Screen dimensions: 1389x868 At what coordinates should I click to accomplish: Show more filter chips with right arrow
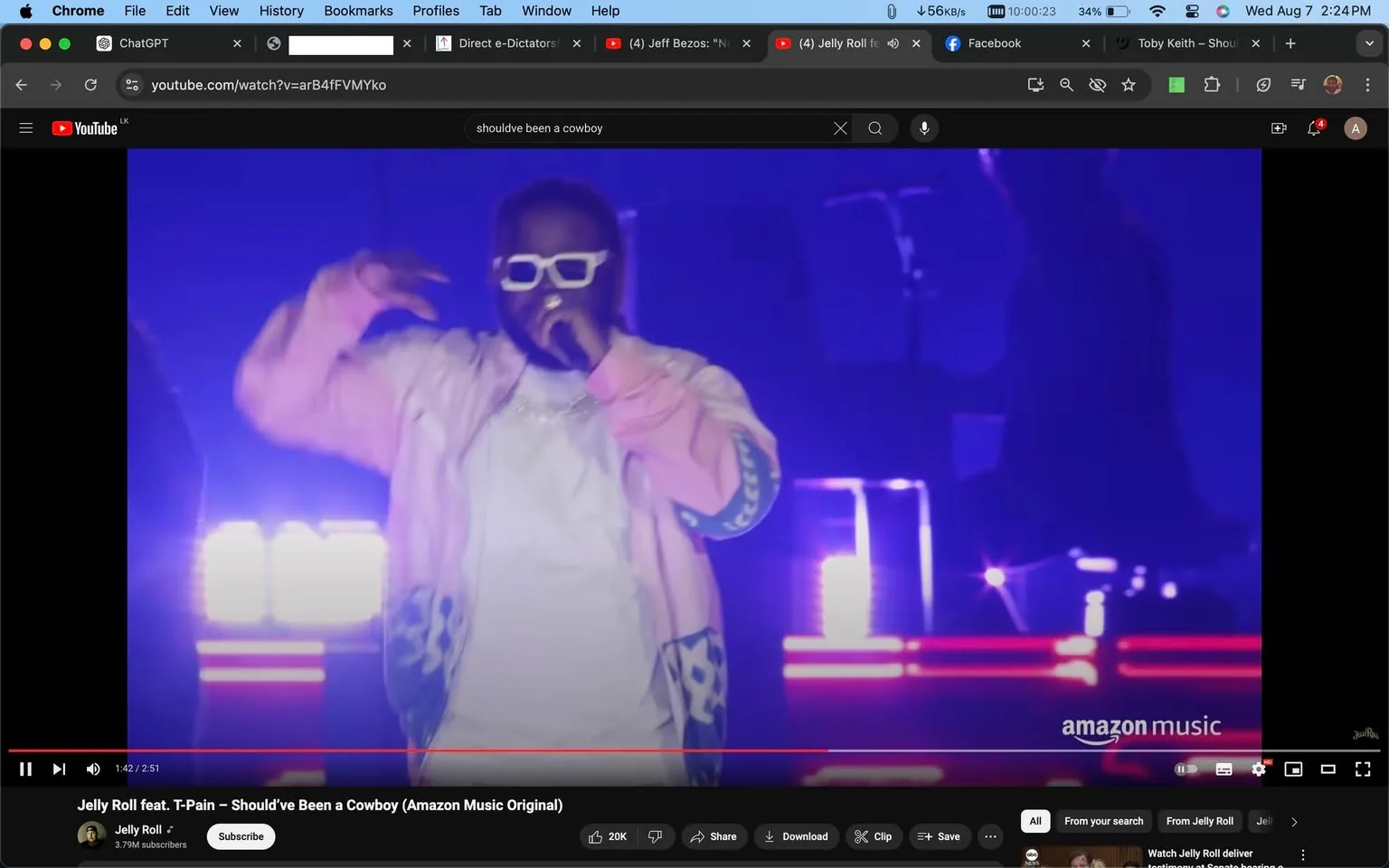point(1293,821)
